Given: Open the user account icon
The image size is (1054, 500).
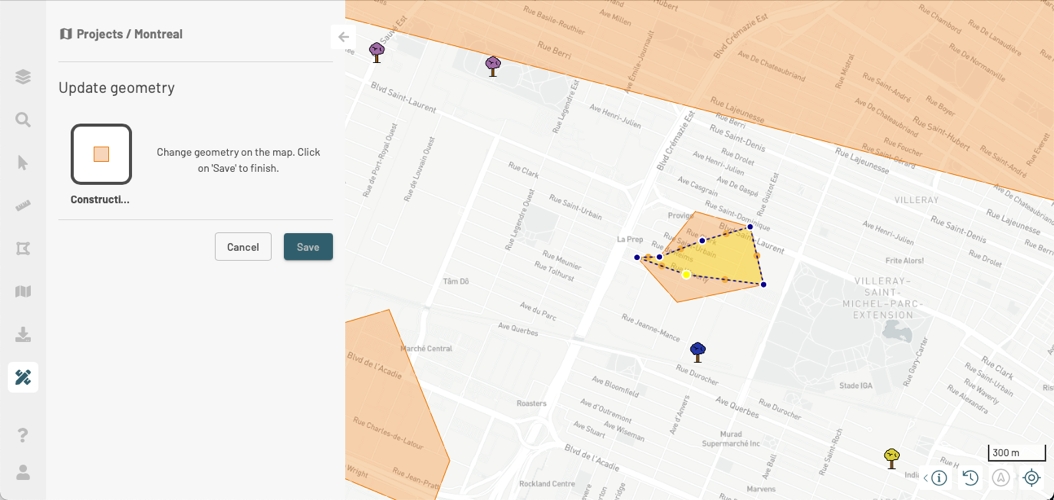Looking at the screenshot, I should [x=23, y=472].
